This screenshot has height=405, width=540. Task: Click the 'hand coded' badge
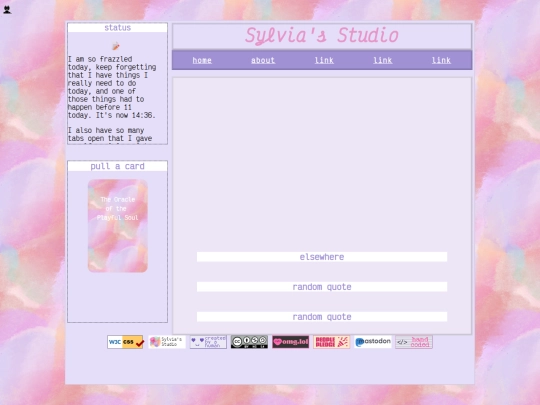coord(414,342)
